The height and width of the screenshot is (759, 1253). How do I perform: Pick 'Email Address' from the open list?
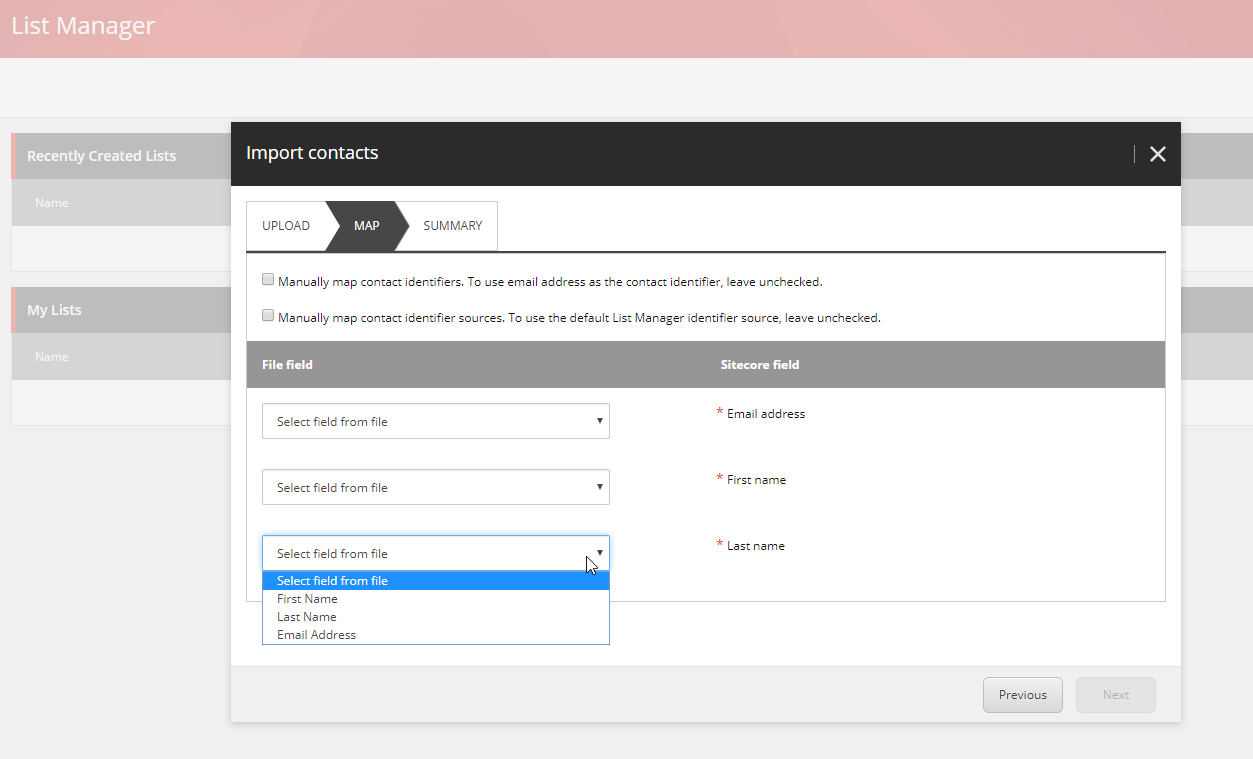click(x=436, y=635)
